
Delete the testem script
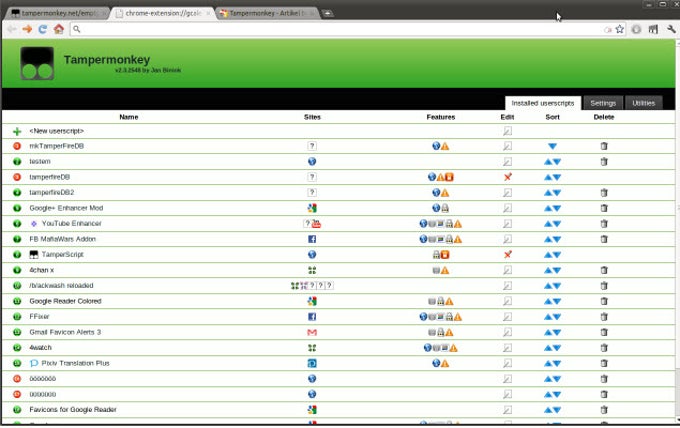(604, 162)
